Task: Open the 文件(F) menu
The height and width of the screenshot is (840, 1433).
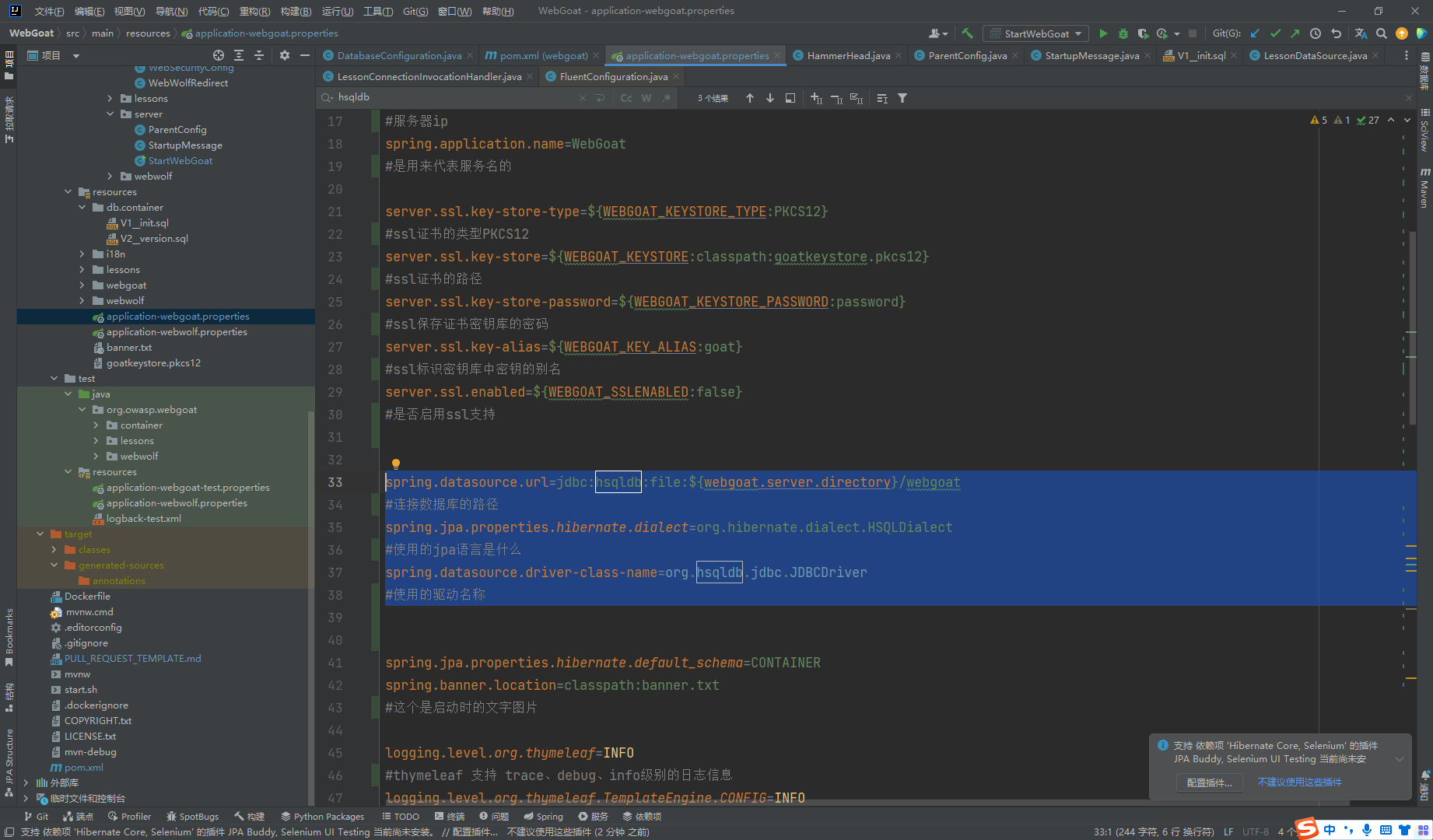Action: pyautogui.click(x=49, y=11)
